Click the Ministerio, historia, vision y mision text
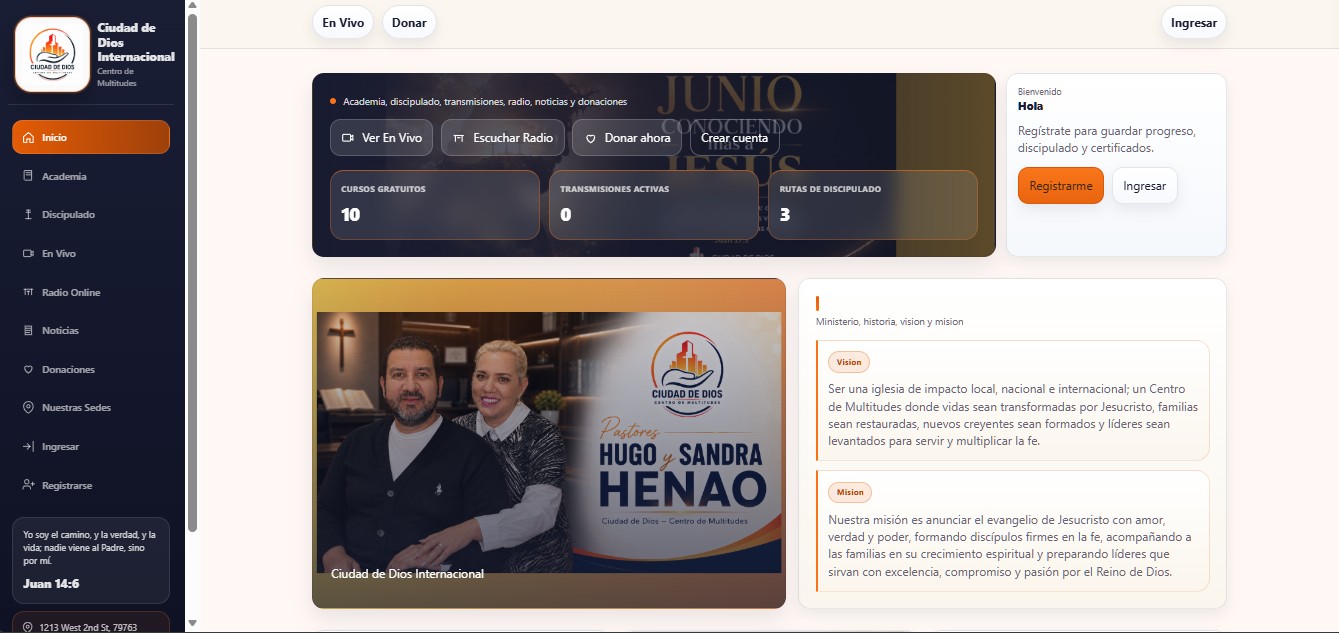The height and width of the screenshot is (633, 1339). (x=890, y=322)
